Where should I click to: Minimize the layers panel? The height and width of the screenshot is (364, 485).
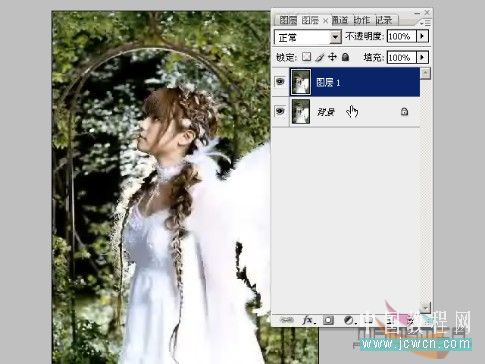pos(417,13)
